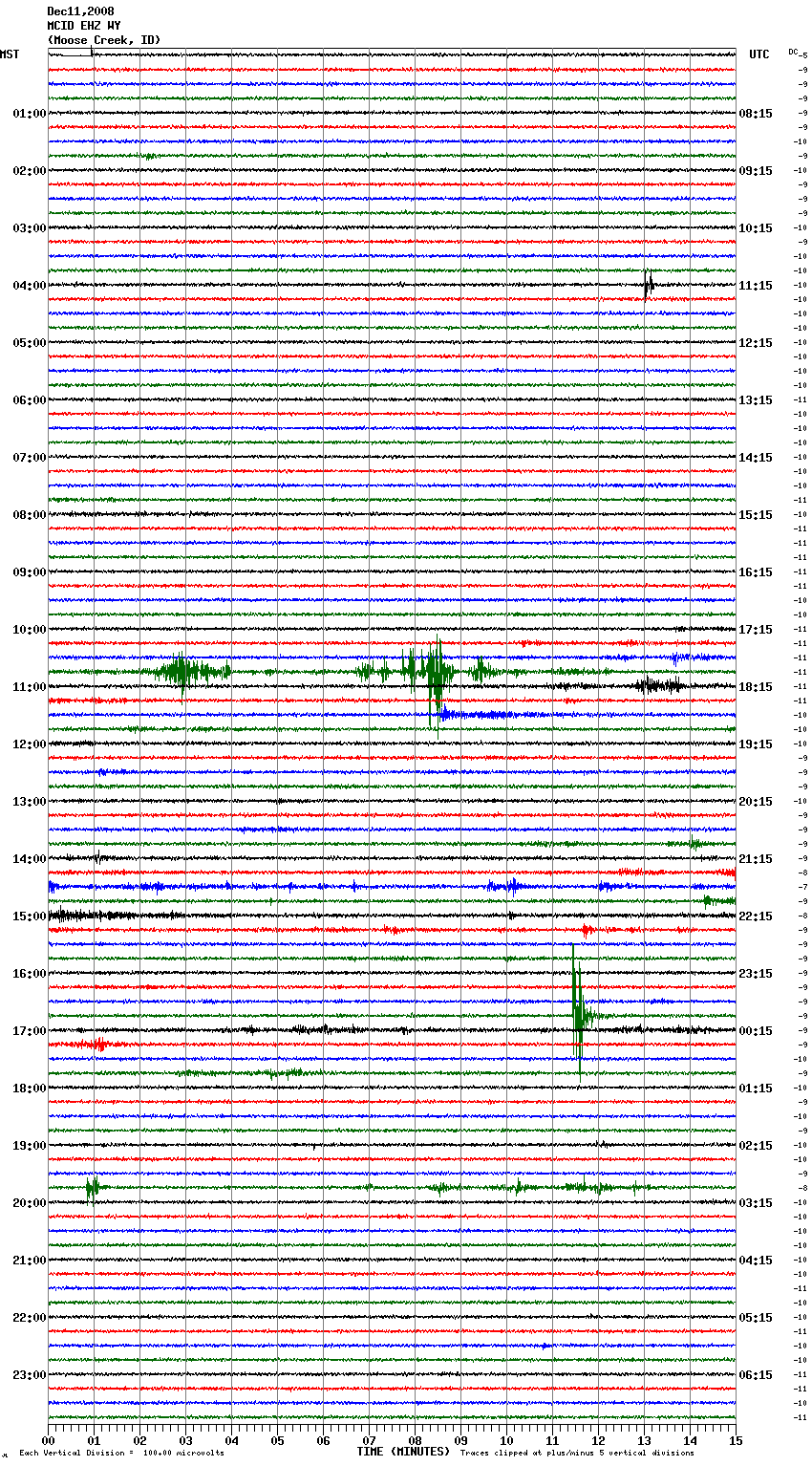The image size is (812, 1466).
Task: Click the 11:15 UTC time label
Action: point(756,286)
